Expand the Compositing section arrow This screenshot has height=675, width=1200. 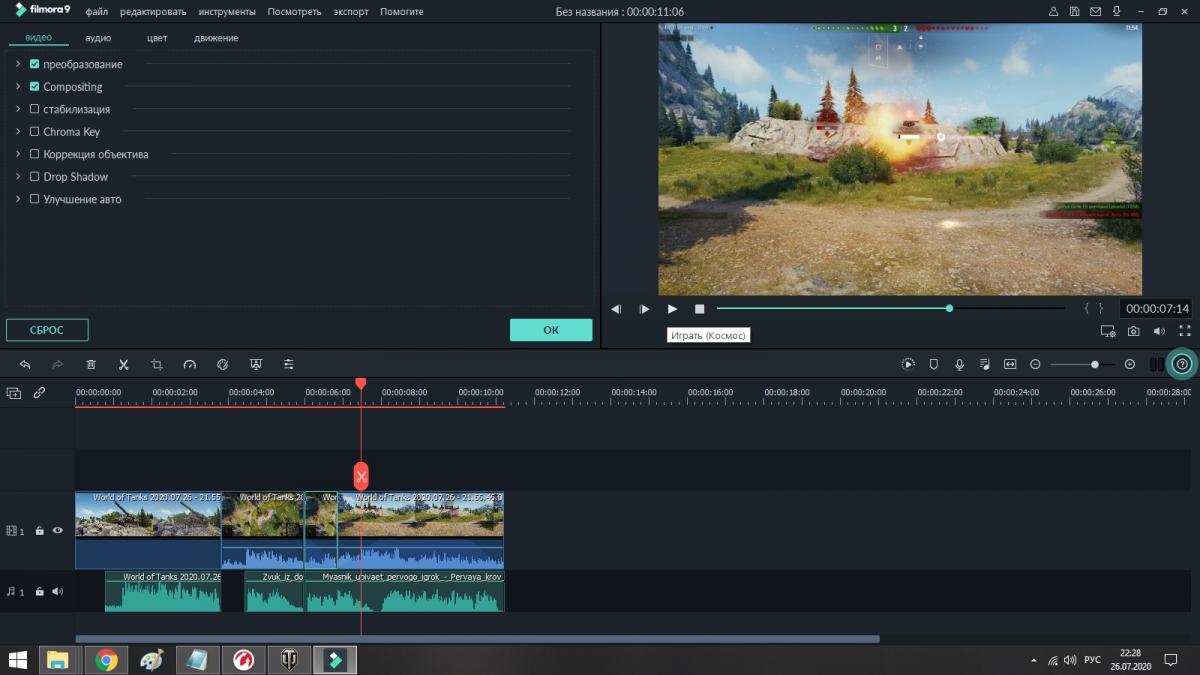[x=18, y=87]
